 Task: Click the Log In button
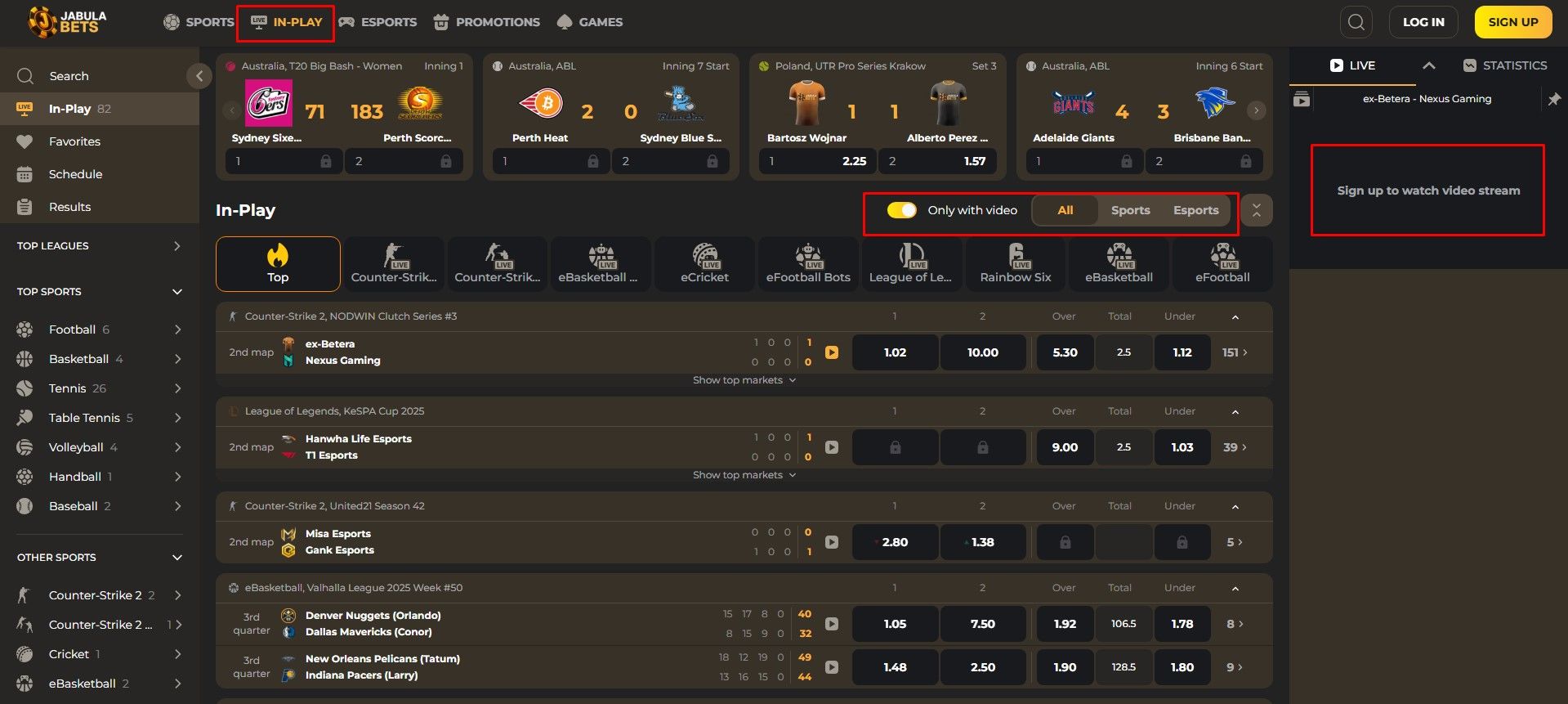tap(1423, 22)
